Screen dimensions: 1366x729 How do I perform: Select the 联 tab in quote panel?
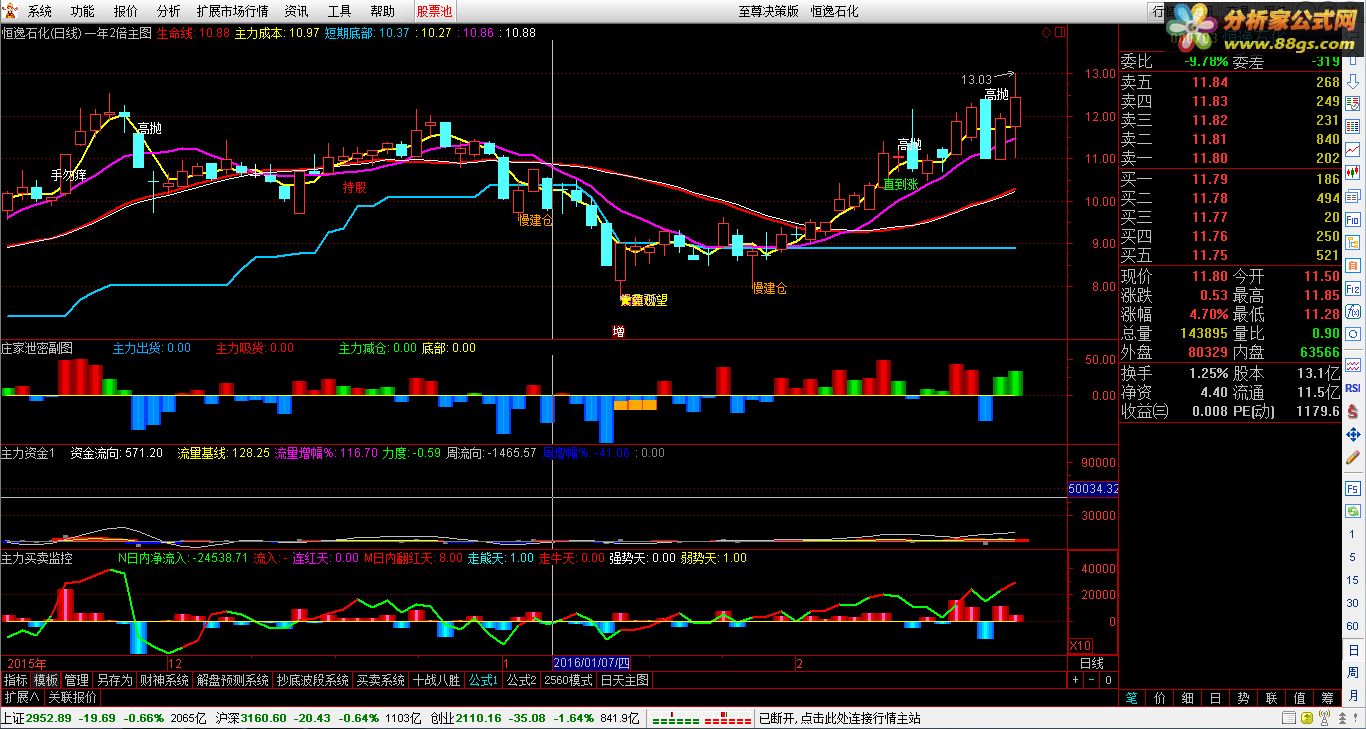click(x=1271, y=698)
